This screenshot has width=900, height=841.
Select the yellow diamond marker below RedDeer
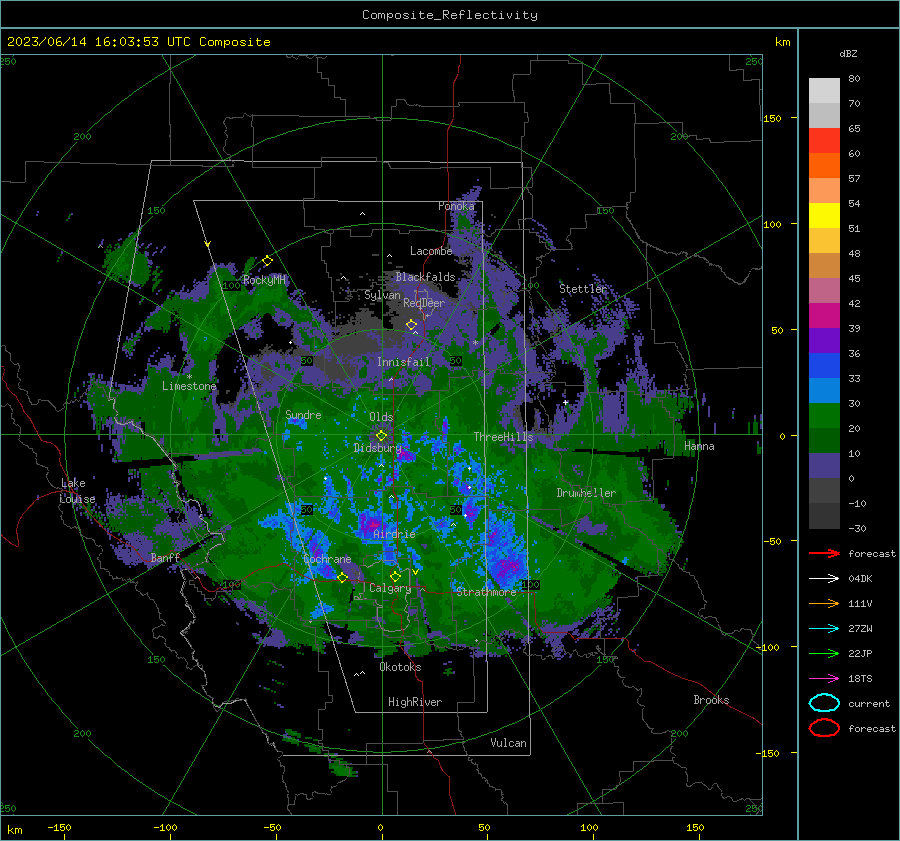click(x=411, y=325)
